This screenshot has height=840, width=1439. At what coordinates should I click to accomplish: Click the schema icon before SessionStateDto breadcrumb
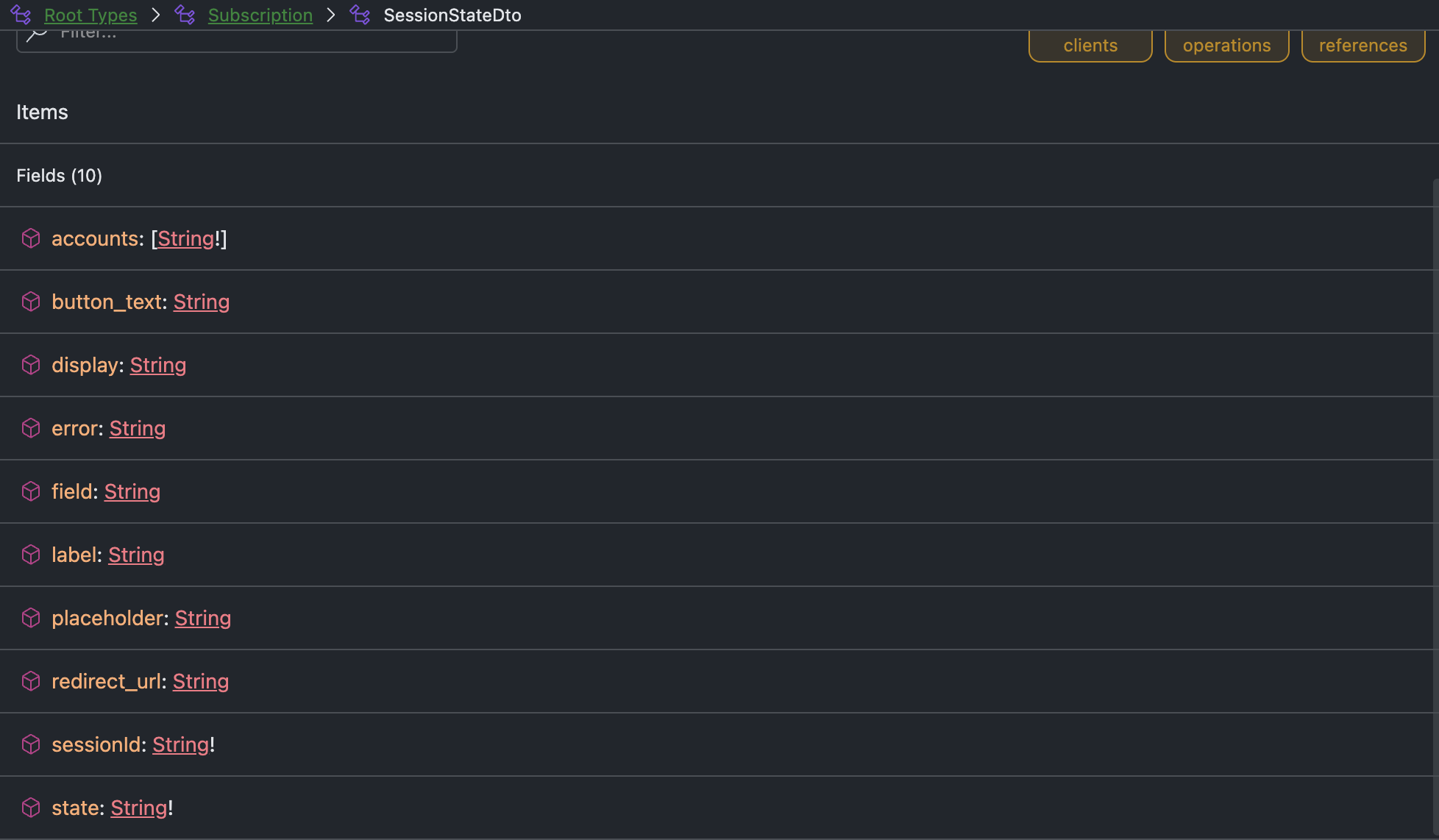360,15
